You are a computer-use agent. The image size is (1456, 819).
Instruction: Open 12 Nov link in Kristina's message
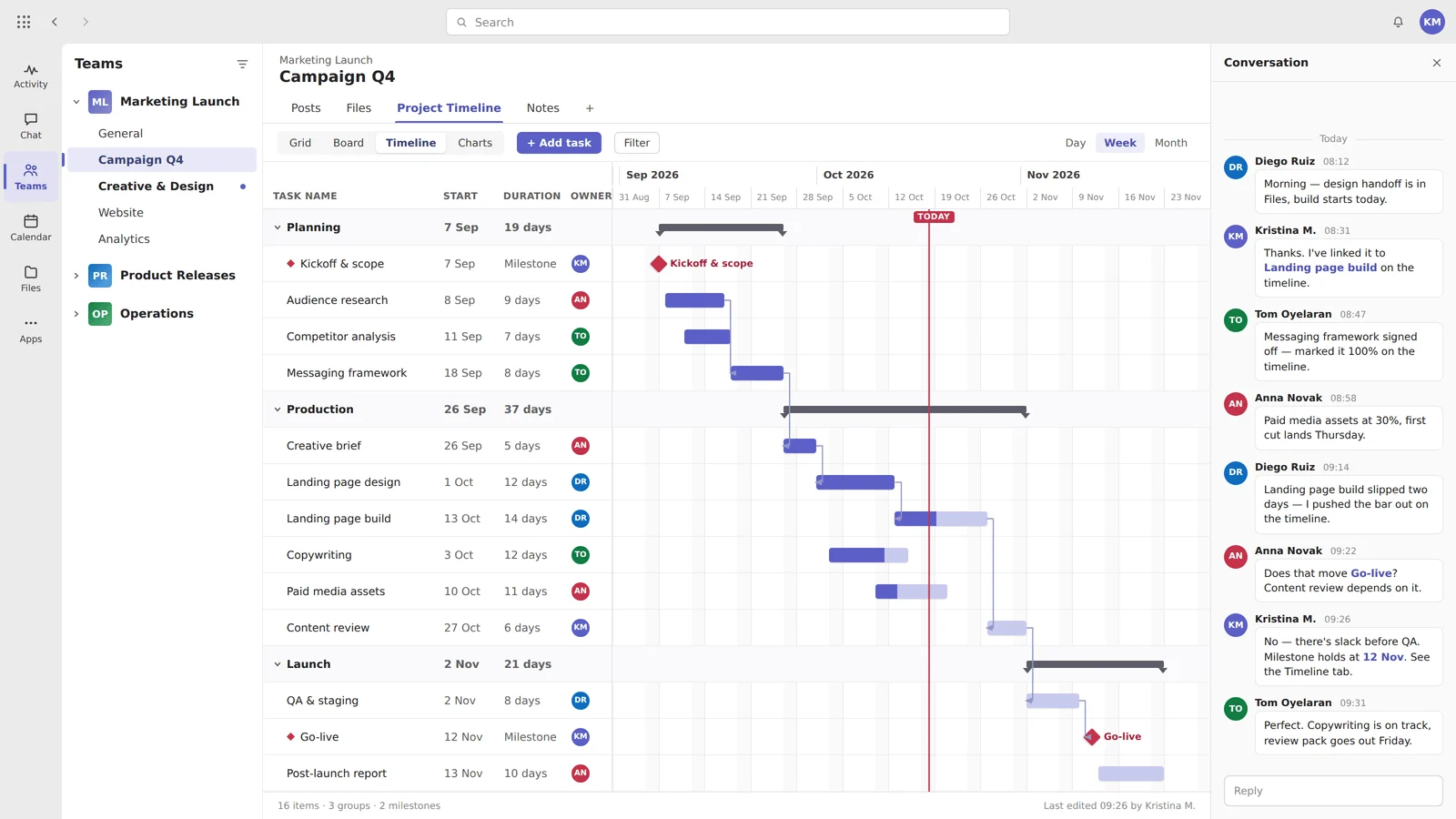[x=1383, y=657]
